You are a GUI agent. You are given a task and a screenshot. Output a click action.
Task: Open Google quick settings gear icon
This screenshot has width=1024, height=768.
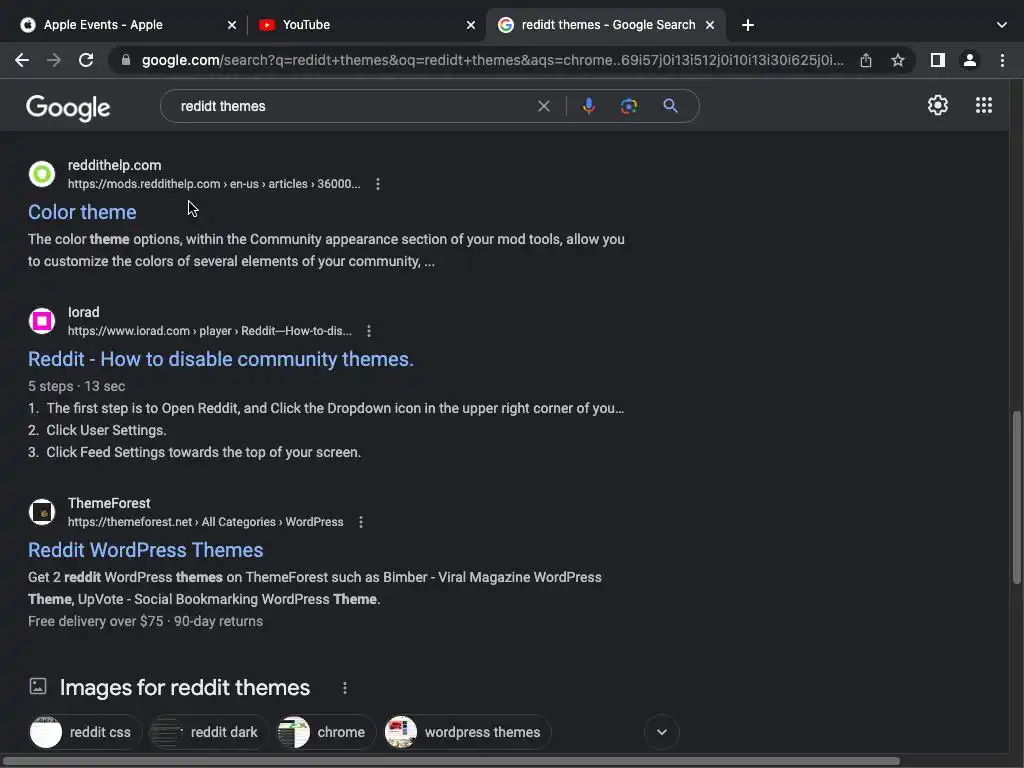938,105
